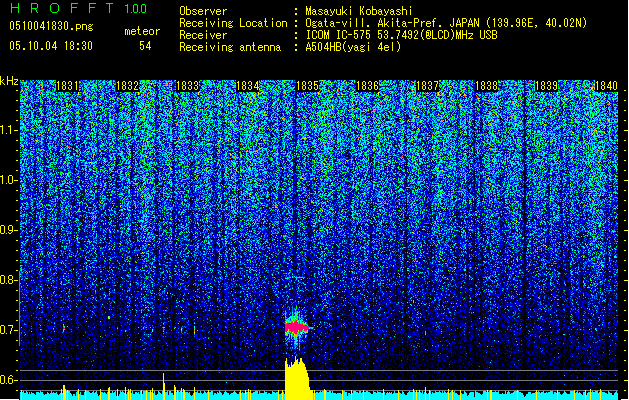This screenshot has width=629, height=400.
Task: Click the name Masayuki Kobayashi
Action: coord(359,11)
